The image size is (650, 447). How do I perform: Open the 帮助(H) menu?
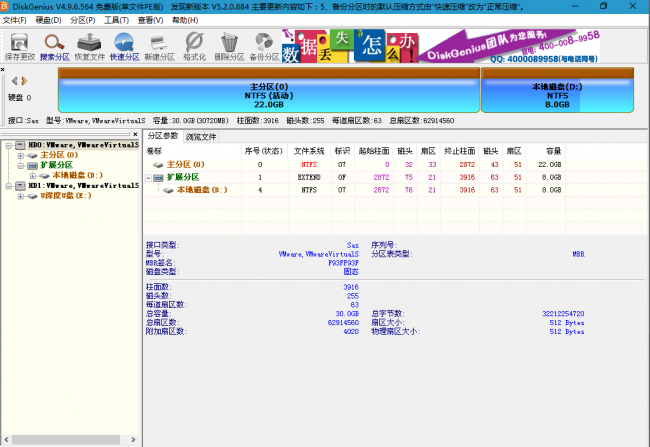(185, 20)
